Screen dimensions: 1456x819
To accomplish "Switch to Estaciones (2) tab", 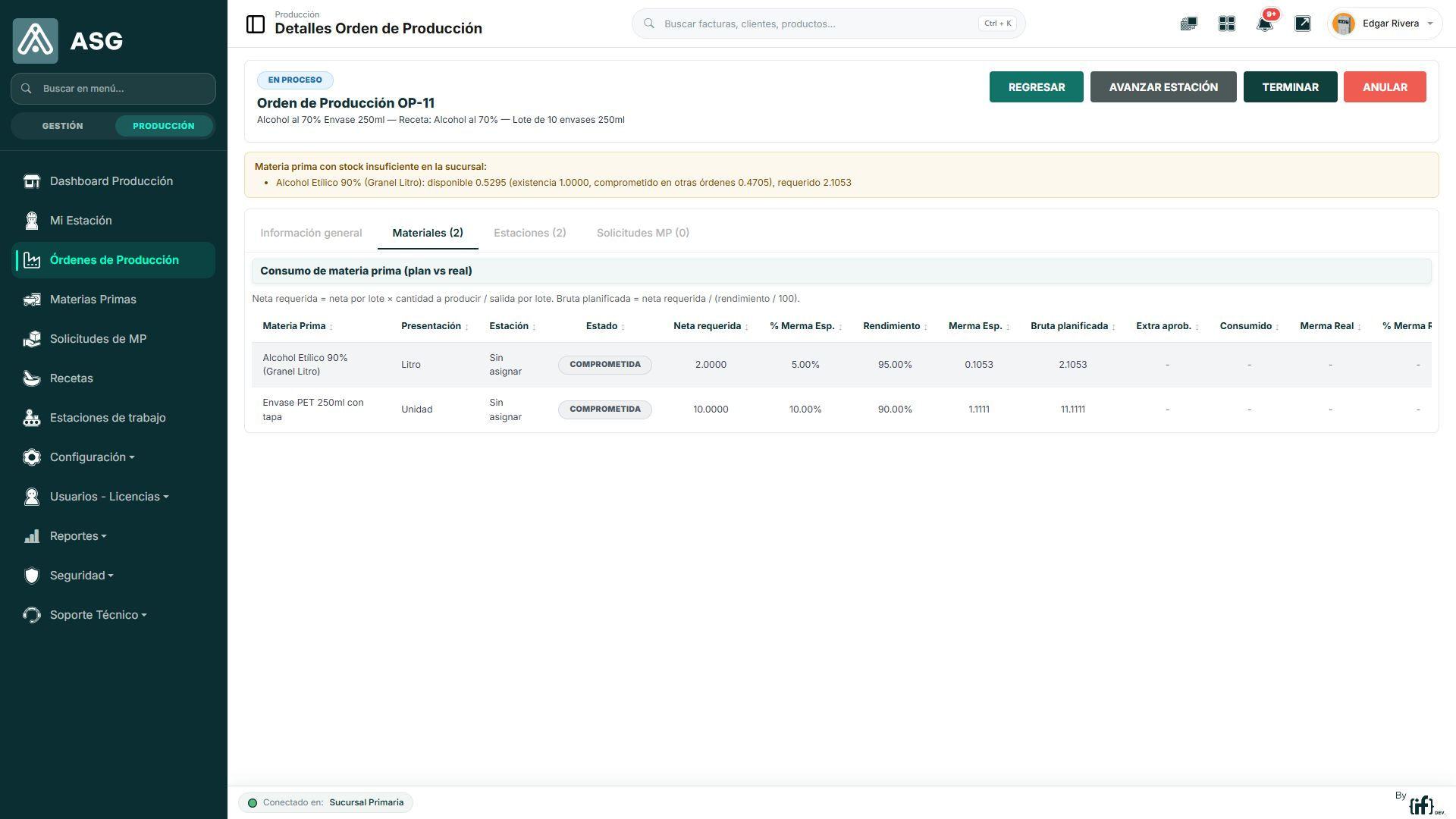I will click(530, 233).
